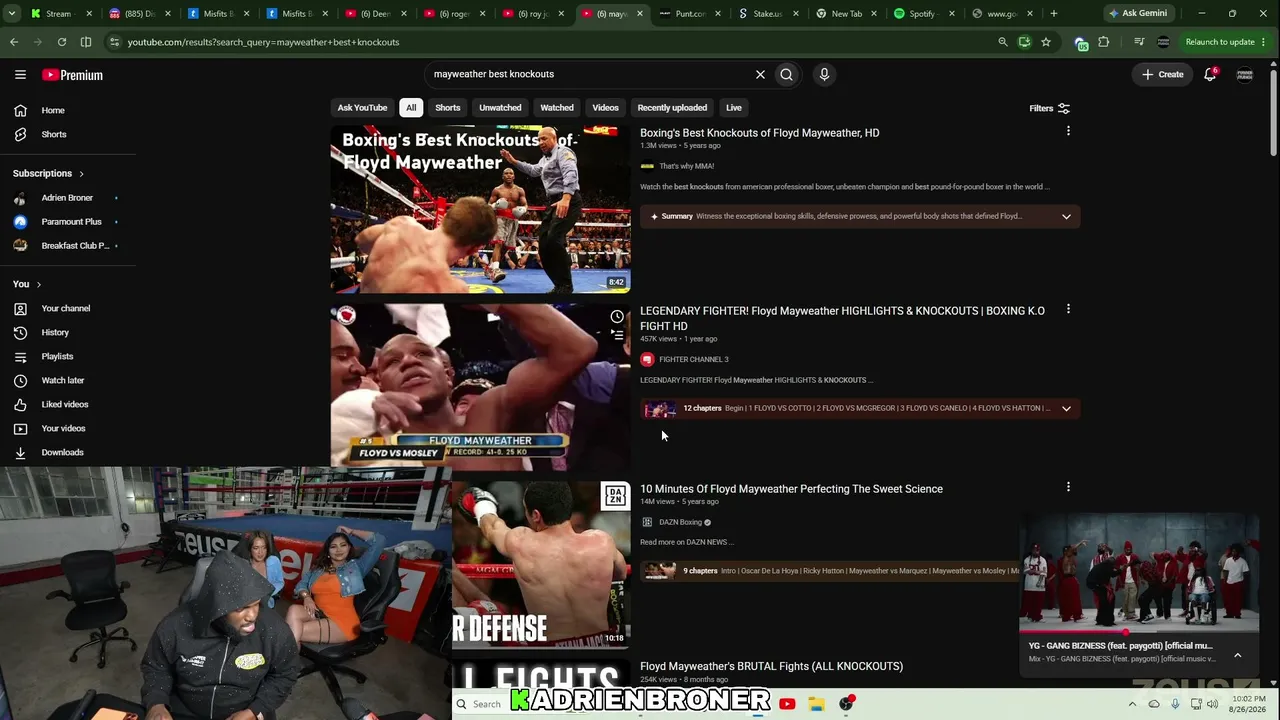Open the That's why MMA! channel
Viewport: 1280px width, 720px height.
click(686, 166)
